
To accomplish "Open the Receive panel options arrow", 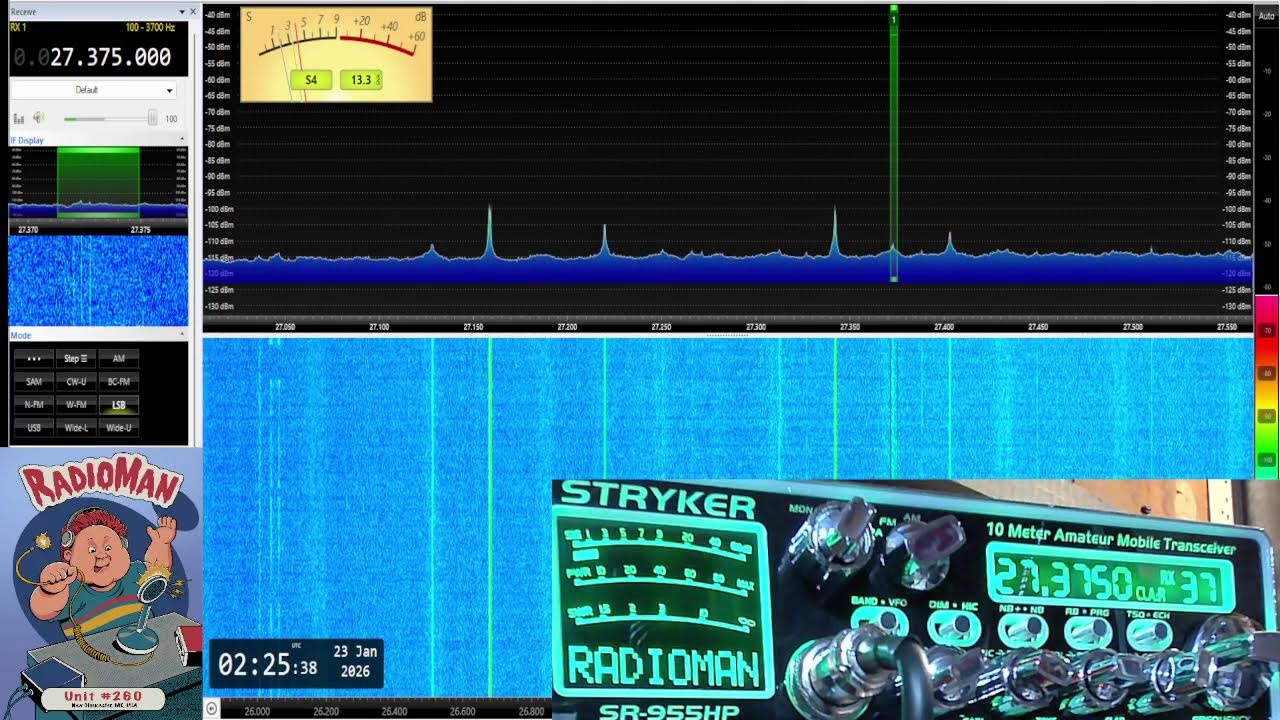I will (181, 12).
